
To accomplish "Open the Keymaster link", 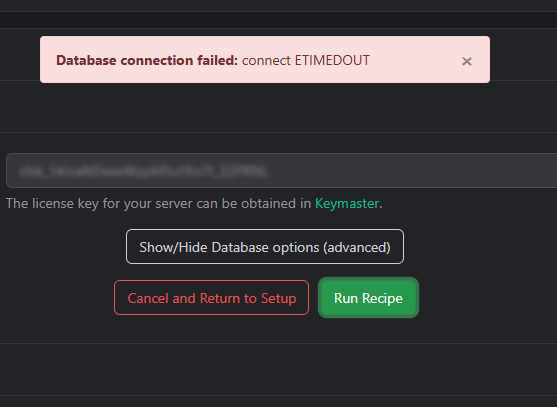I will pyautogui.click(x=347, y=204).
